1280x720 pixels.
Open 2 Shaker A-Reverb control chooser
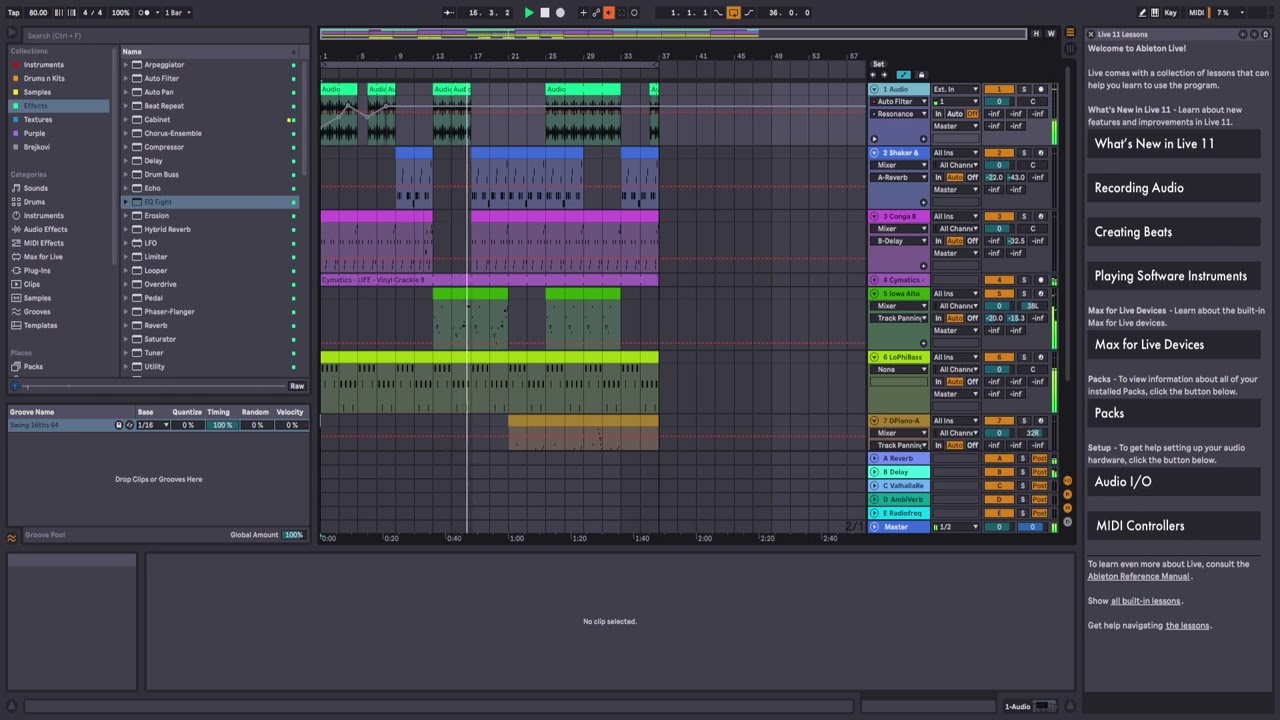click(x=900, y=178)
